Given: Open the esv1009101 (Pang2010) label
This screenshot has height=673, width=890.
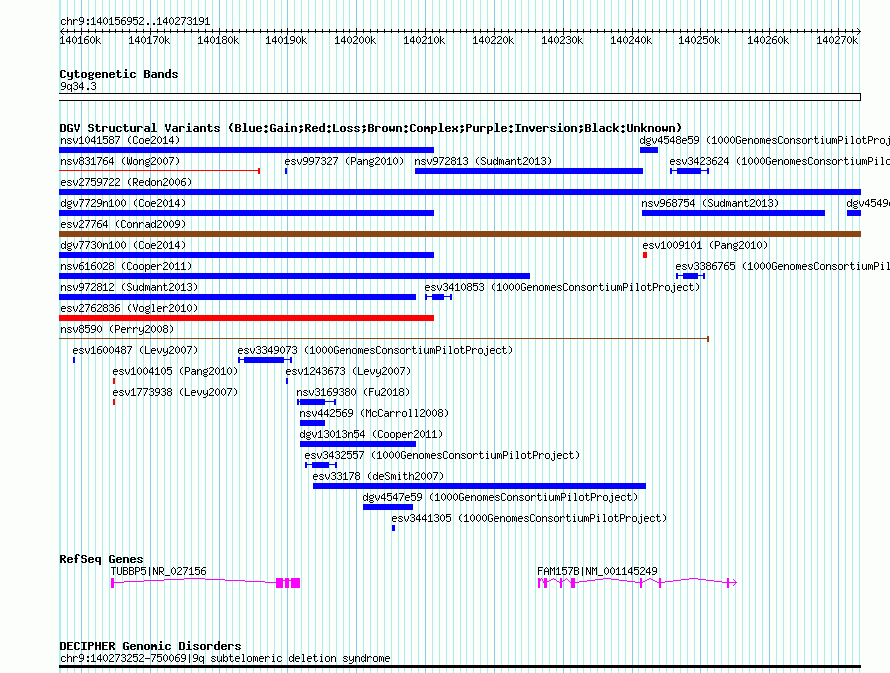Looking at the screenshot, I should (705, 245).
